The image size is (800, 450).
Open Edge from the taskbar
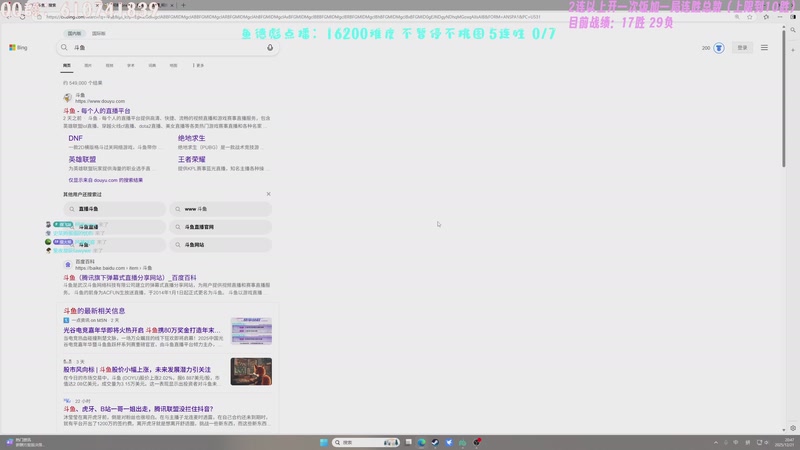pos(421,442)
